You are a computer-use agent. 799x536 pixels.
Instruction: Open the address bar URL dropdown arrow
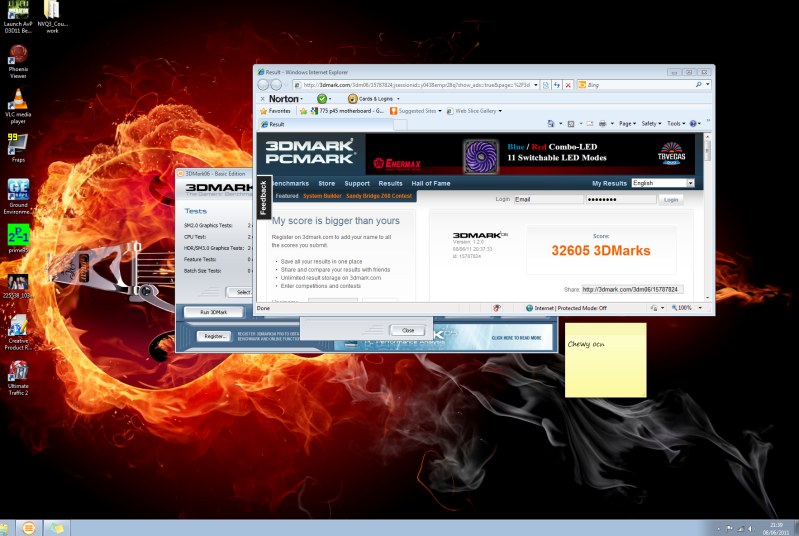(x=536, y=85)
